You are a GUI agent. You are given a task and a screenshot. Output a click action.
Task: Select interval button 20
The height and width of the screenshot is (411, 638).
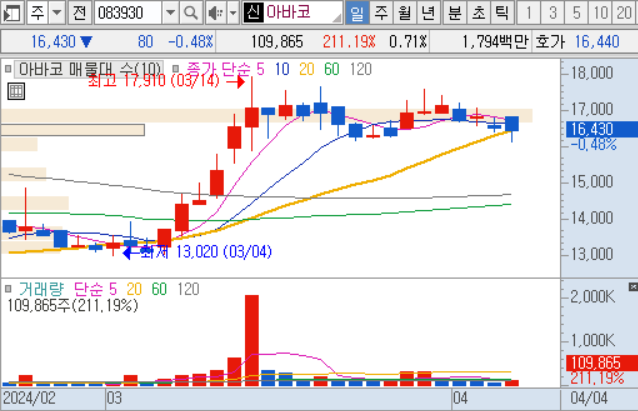click(x=625, y=13)
